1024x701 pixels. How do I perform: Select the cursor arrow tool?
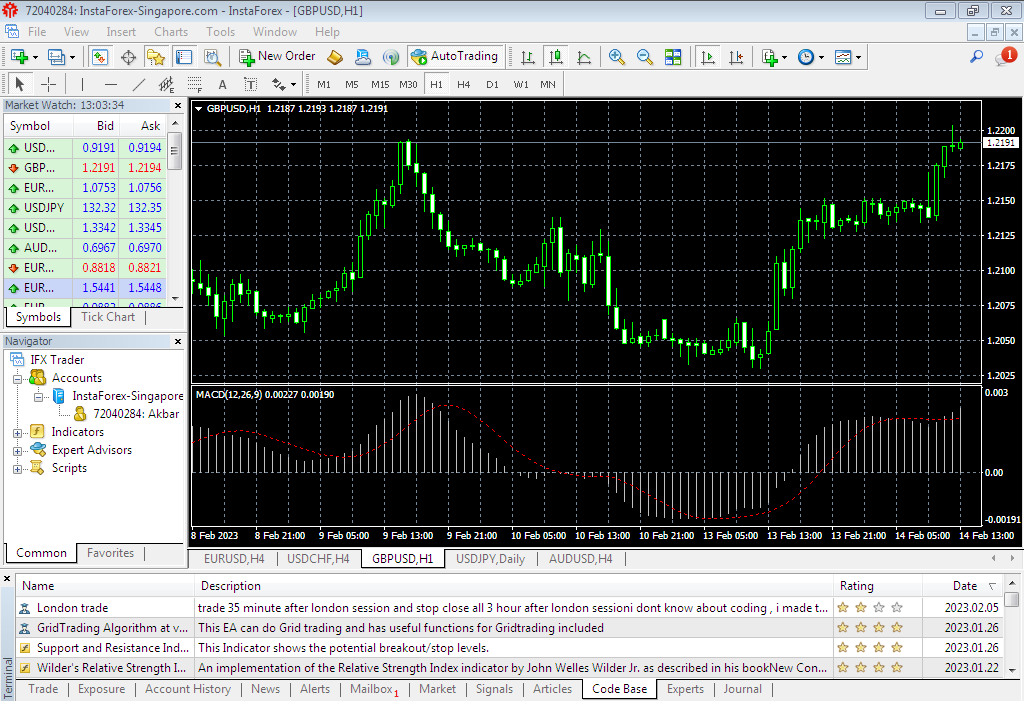[19, 84]
